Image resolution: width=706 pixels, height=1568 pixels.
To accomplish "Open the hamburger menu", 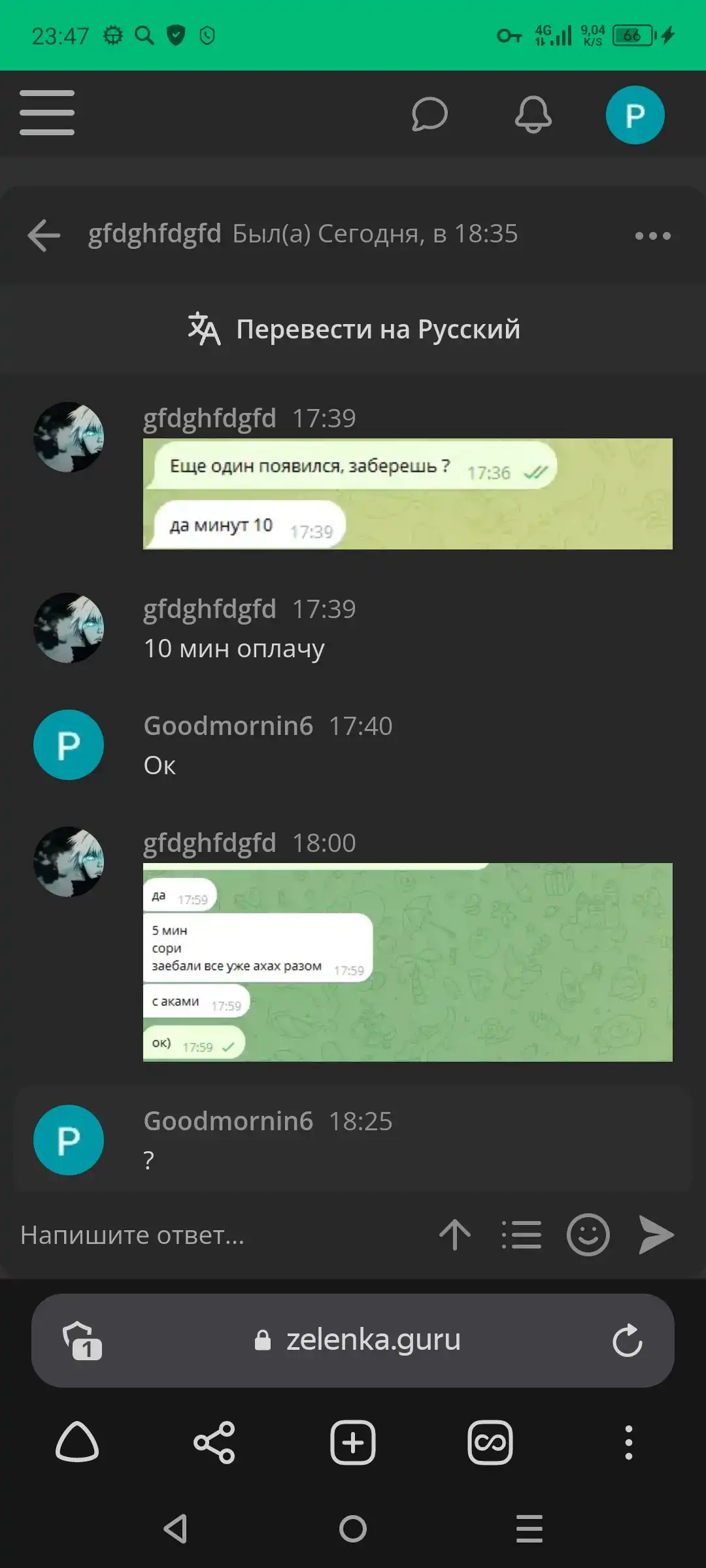I will tap(47, 113).
